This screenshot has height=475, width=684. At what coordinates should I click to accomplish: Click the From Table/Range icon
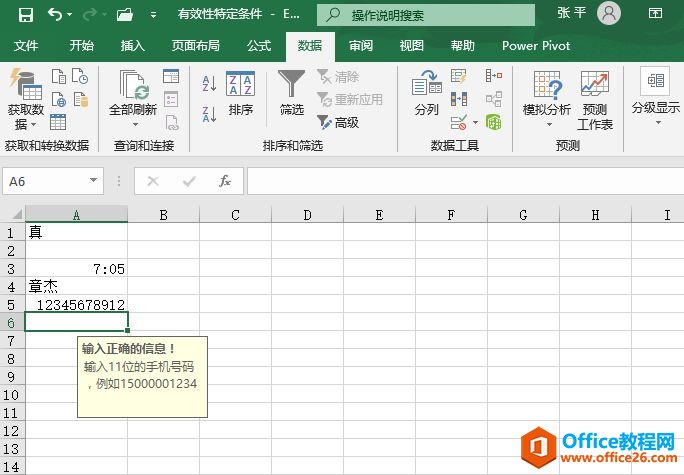click(x=58, y=123)
